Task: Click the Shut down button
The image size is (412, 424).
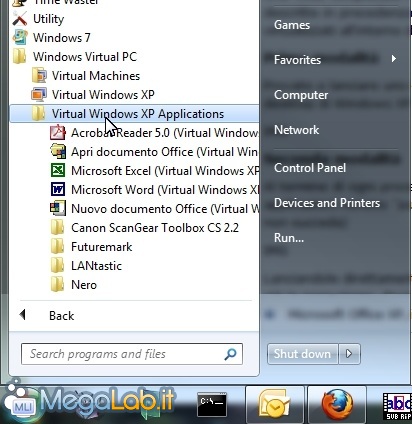Action: (x=303, y=354)
